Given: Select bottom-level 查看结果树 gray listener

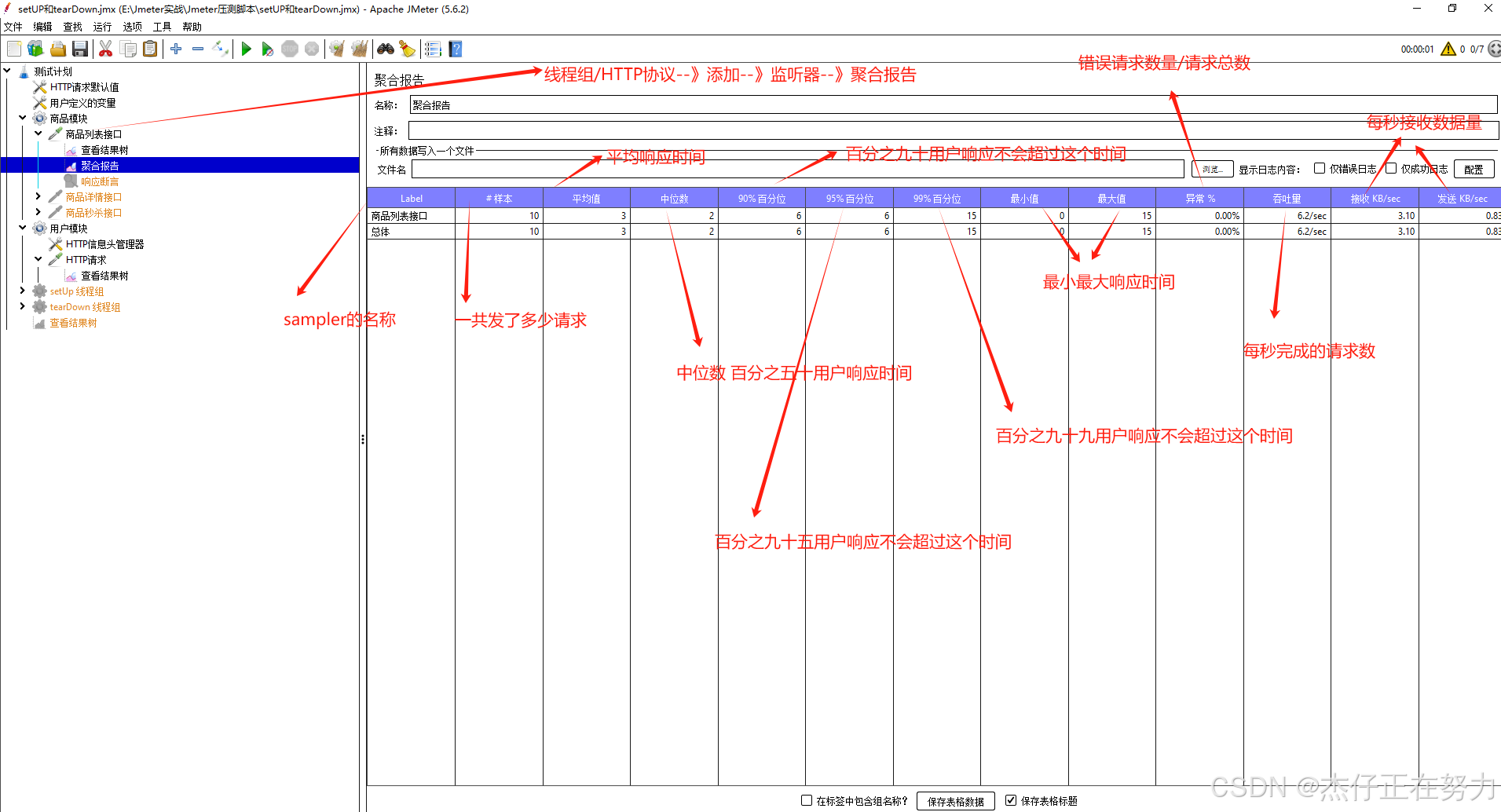Looking at the screenshot, I should [73, 323].
